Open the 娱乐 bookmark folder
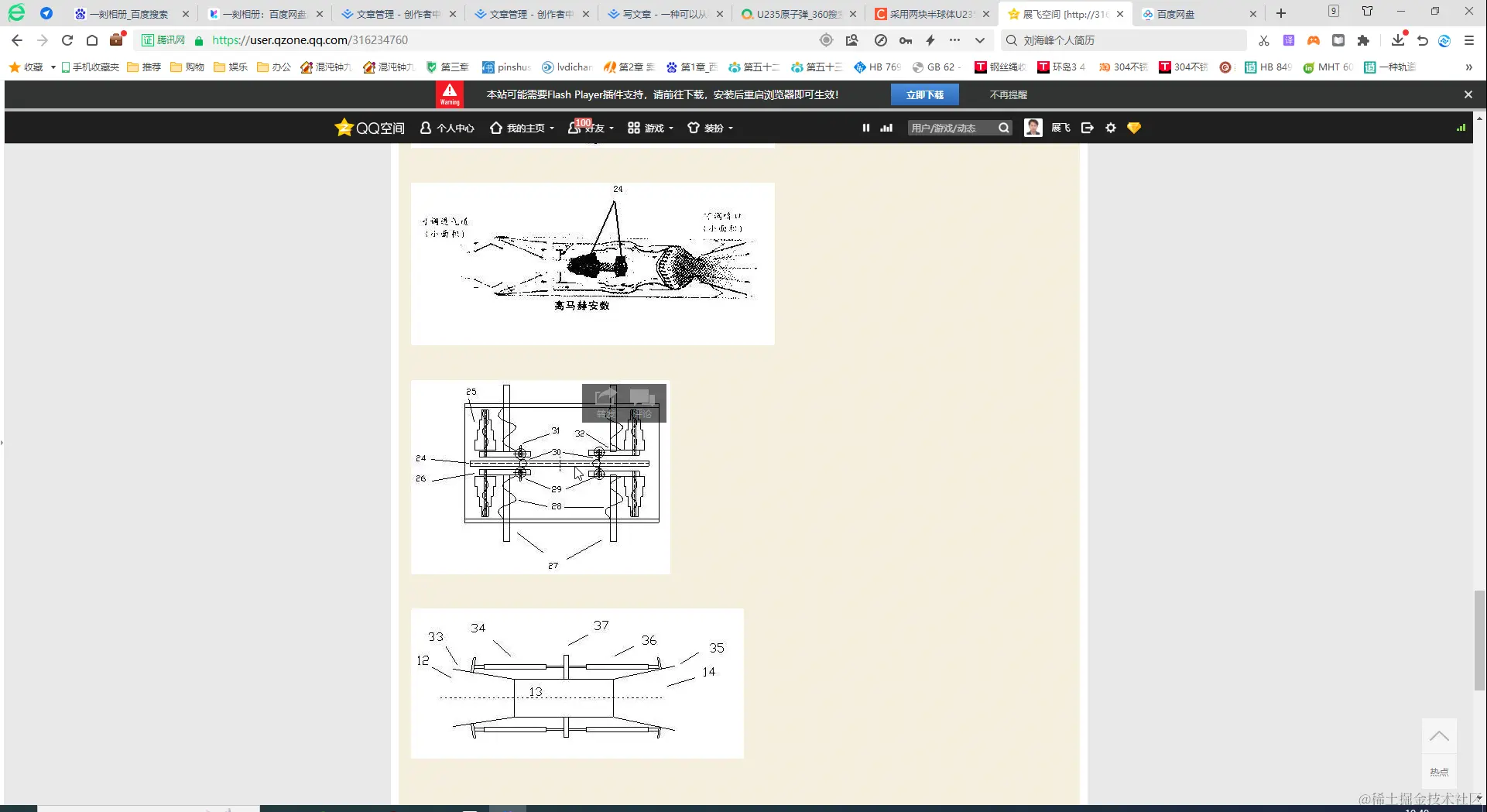This screenshot has height=812, width=1487. [231, 67]
